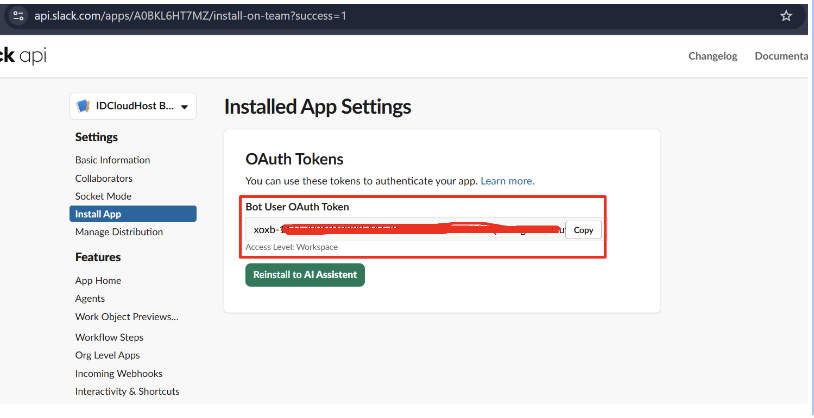
Task: Open the Agents feature page
Action: point(90,299)
